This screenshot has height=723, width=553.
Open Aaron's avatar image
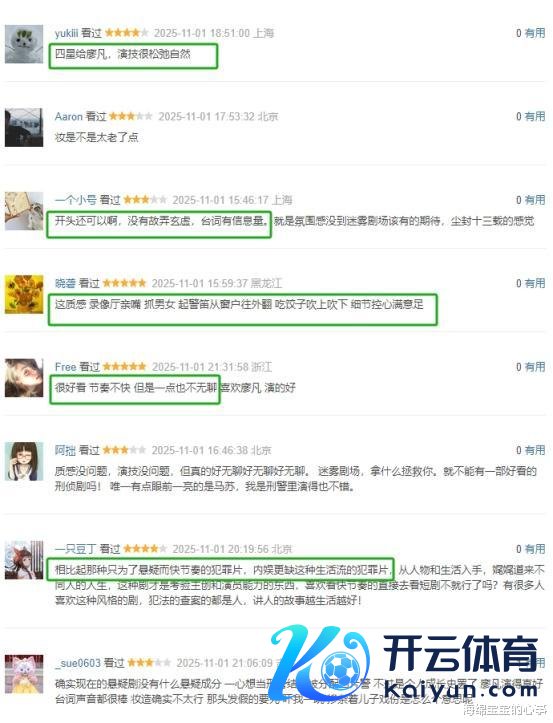tap(24, 128)
